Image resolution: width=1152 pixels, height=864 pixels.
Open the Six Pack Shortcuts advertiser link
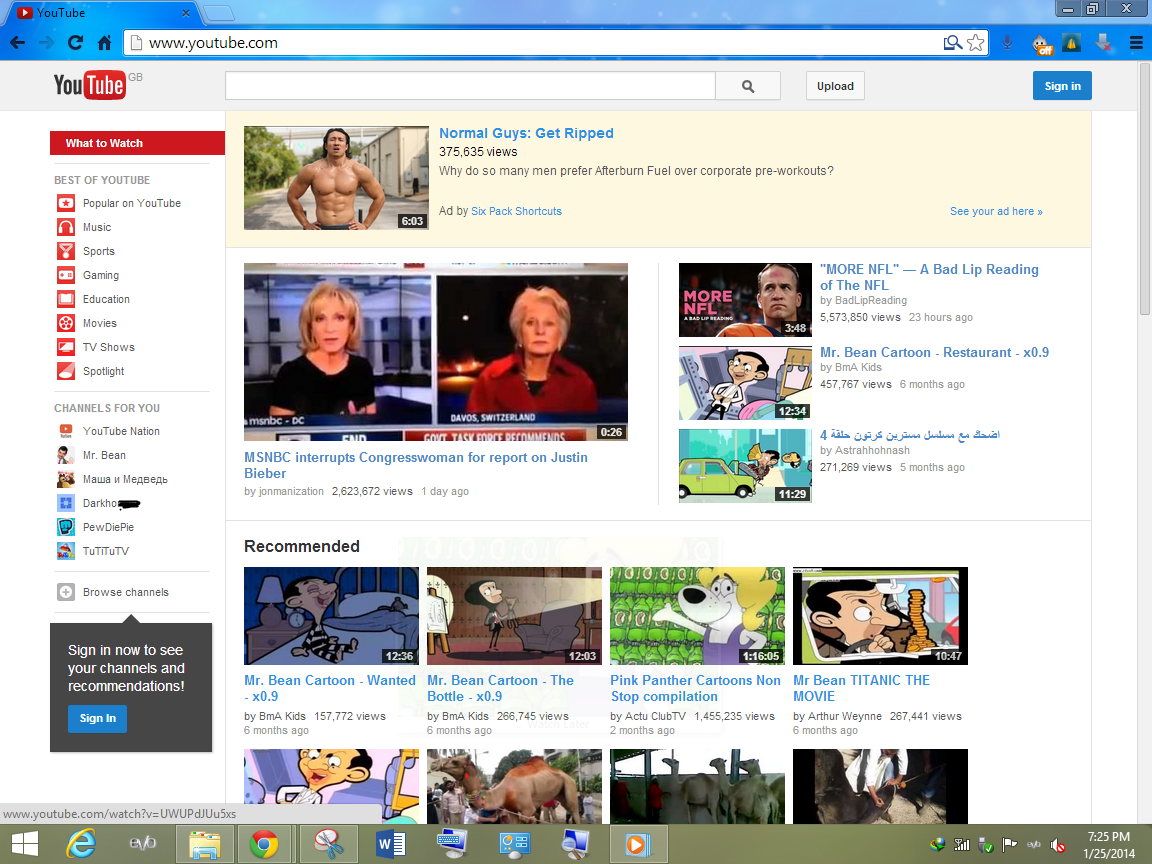pos(516,212)
